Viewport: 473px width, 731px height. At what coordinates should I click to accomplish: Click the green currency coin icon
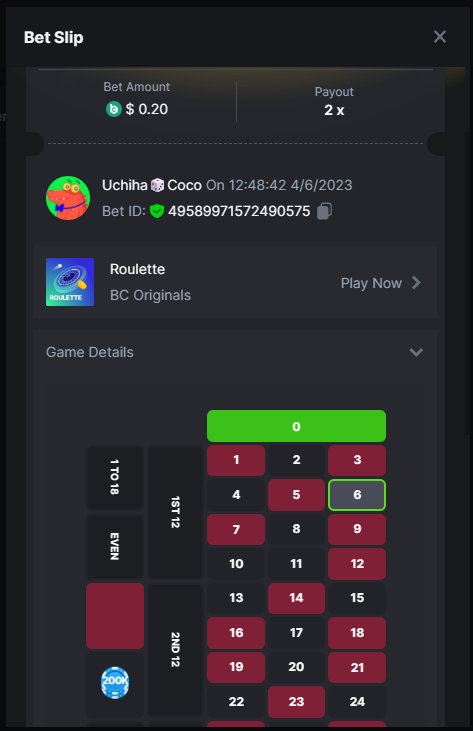[114, 109]
